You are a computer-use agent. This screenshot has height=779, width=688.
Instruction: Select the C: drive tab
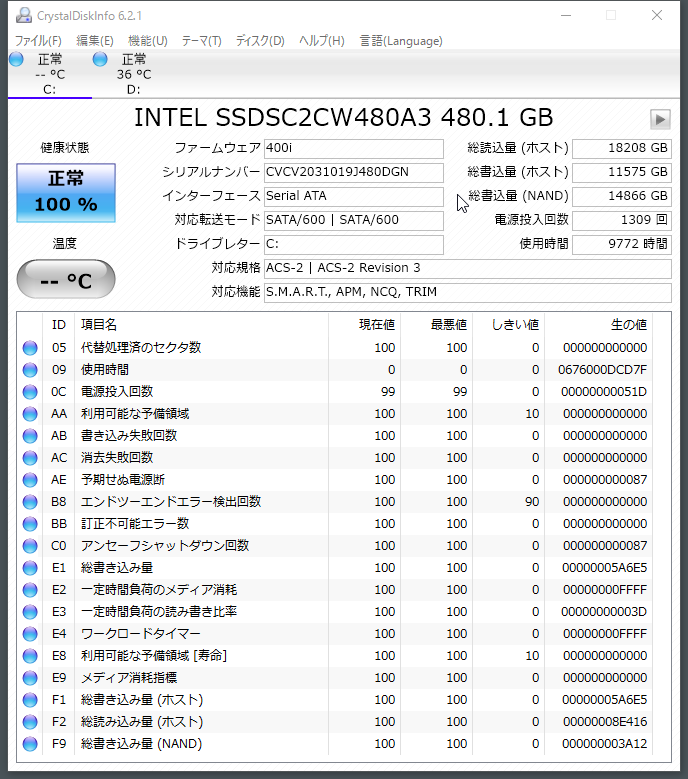(x=50, y=75)
